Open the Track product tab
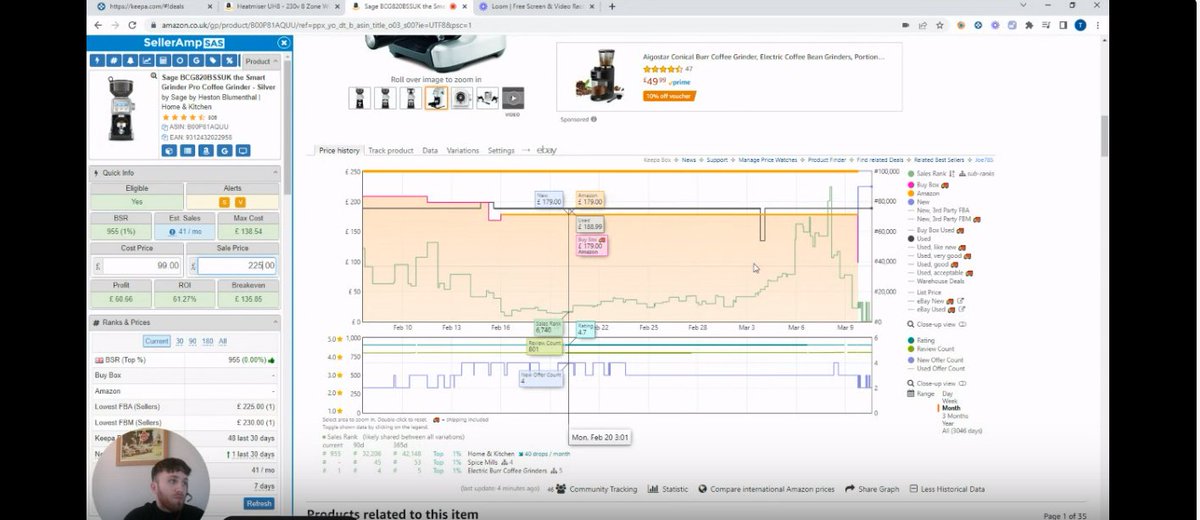 pyautogui.click(x=390, y=150)
